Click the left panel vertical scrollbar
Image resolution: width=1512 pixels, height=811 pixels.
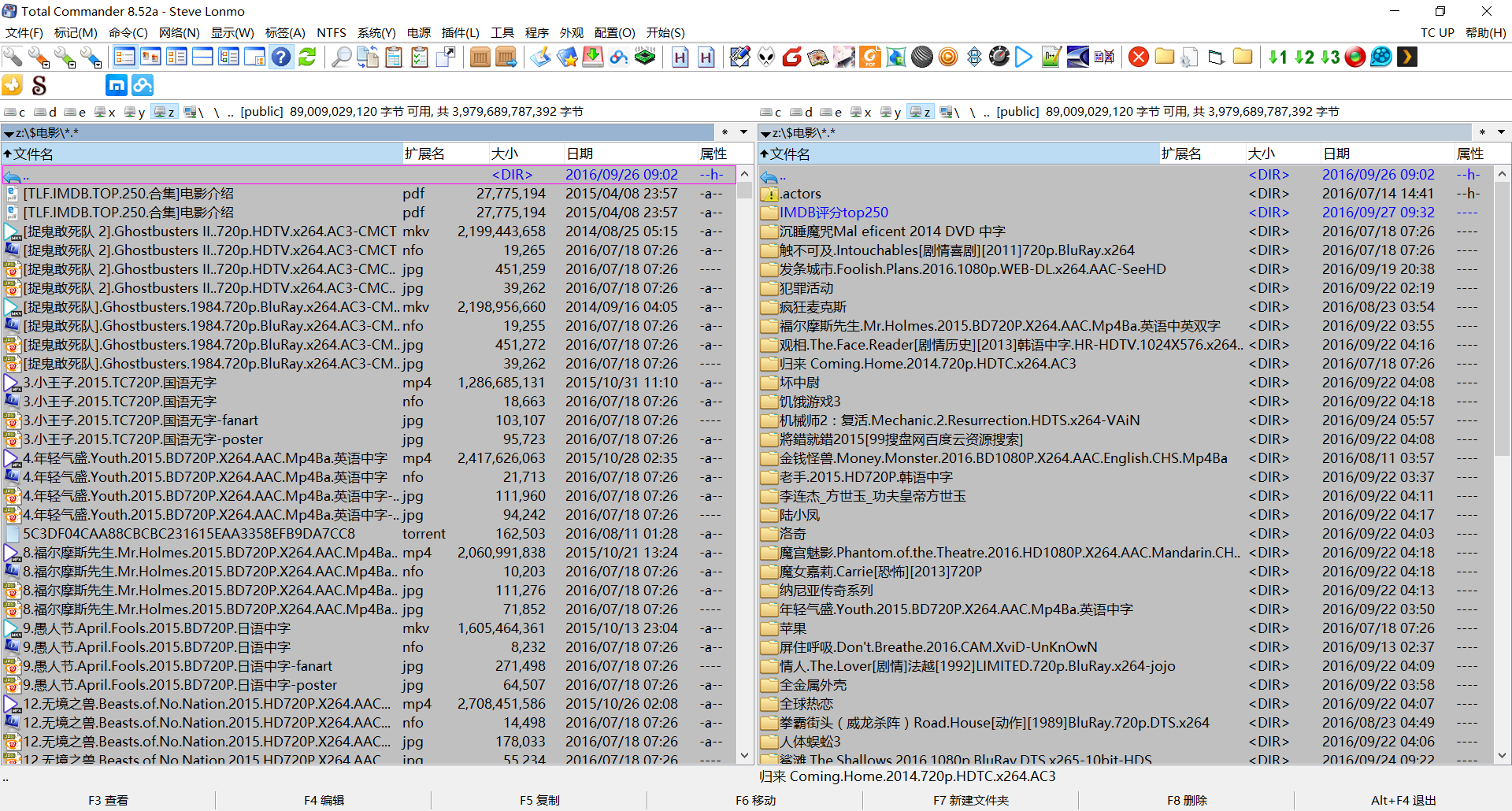745,465
